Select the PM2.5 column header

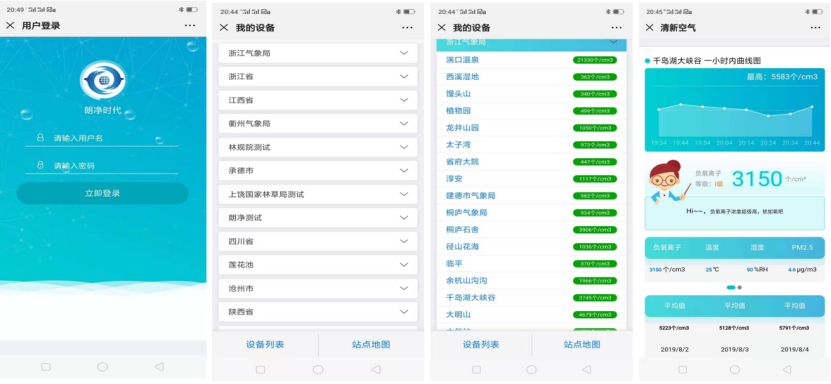802,247
